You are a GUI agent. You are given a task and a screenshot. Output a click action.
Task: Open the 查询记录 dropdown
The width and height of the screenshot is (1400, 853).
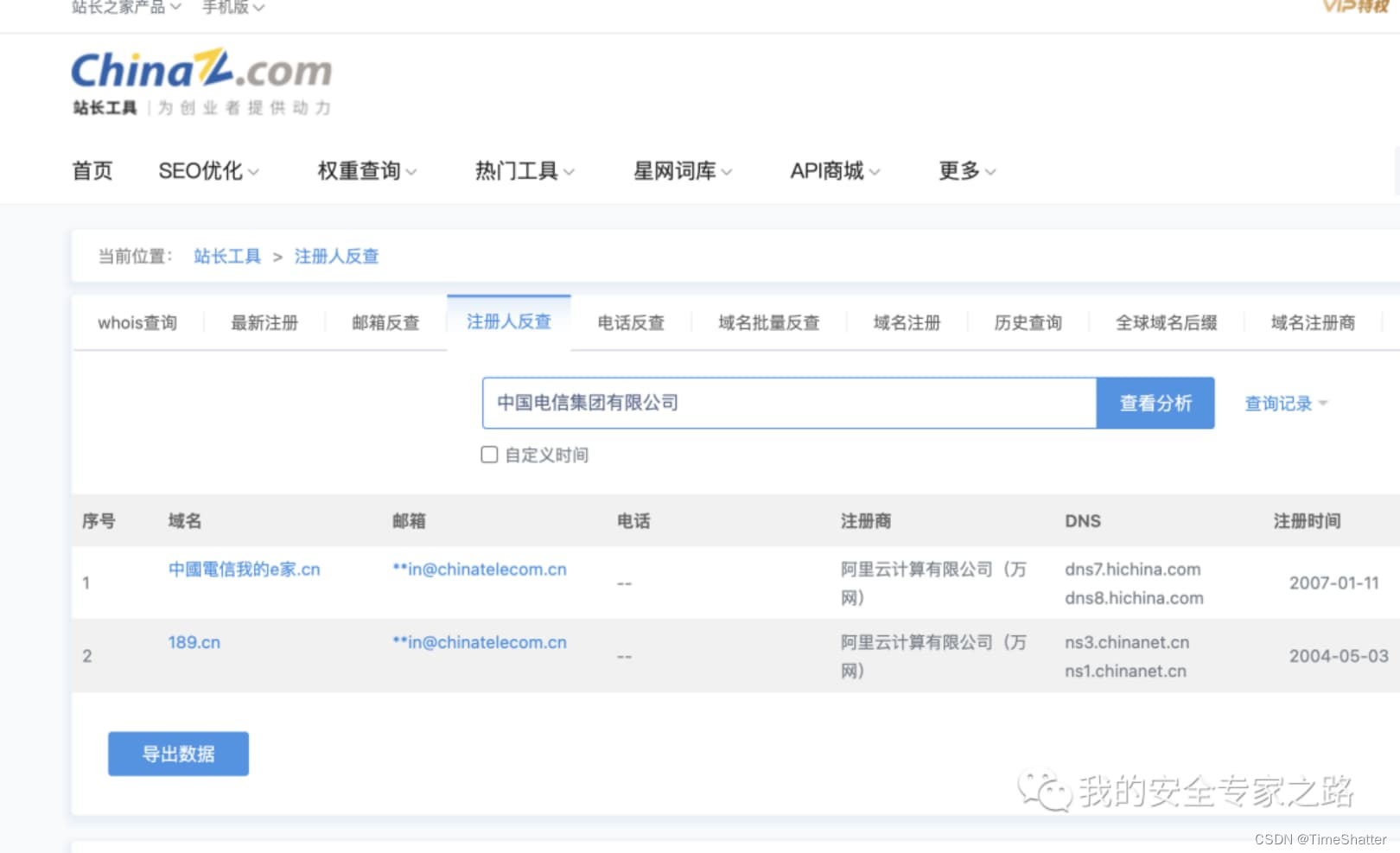point(1285,404)
